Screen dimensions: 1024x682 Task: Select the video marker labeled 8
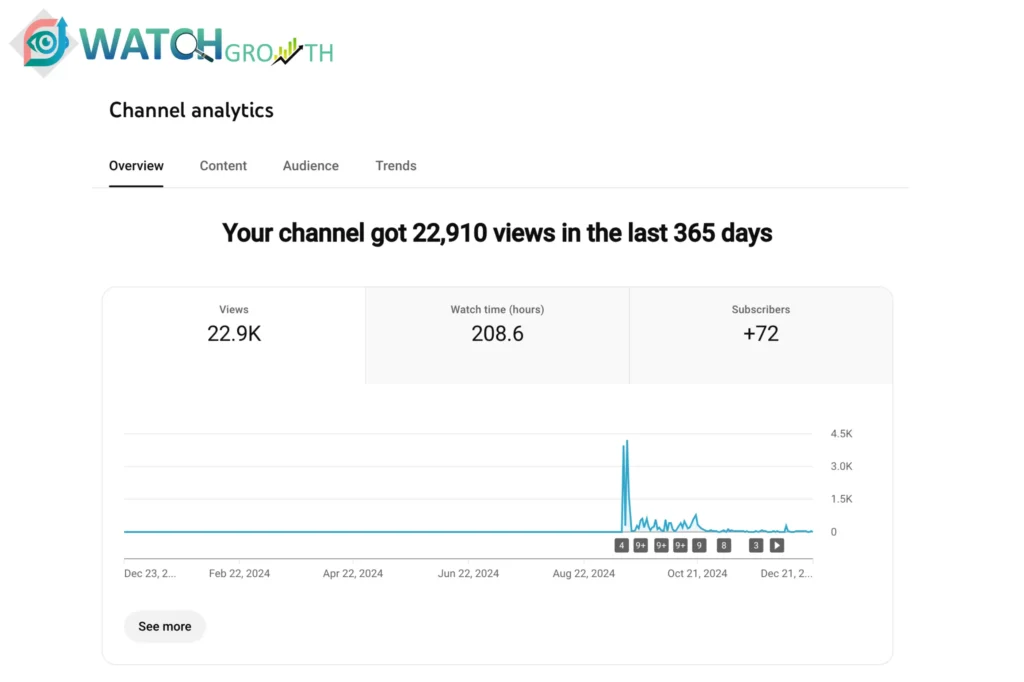[724, 545]
